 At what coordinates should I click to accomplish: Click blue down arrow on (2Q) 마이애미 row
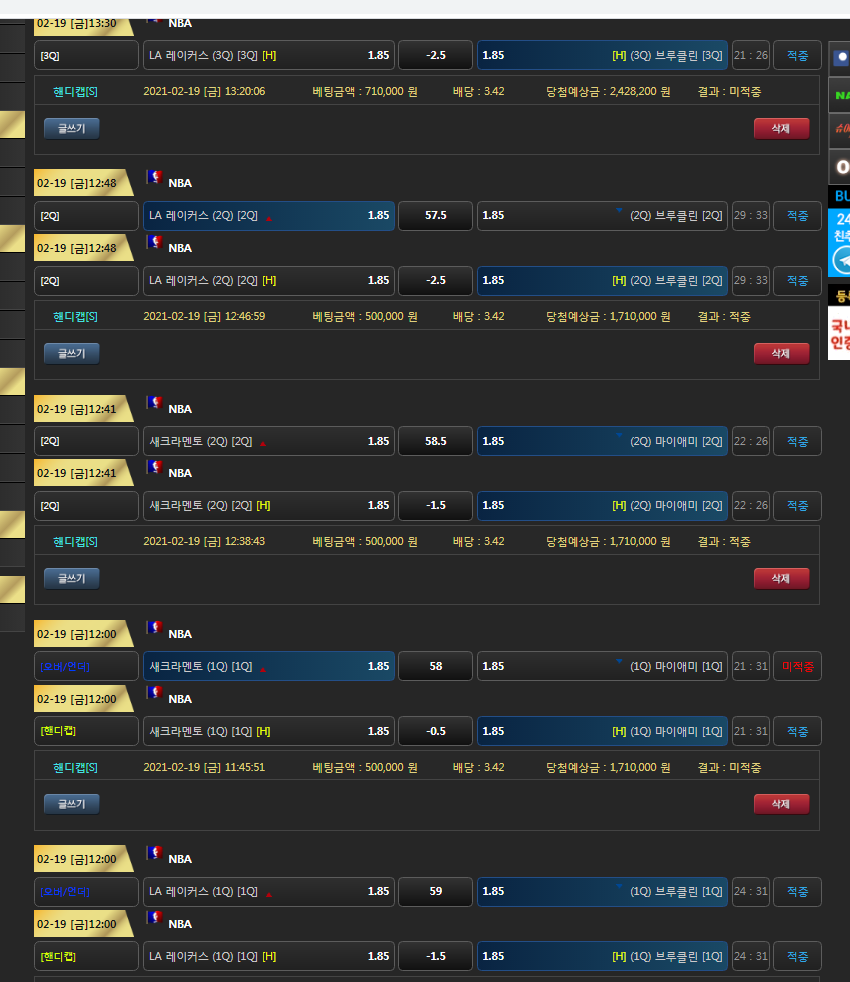619,437
